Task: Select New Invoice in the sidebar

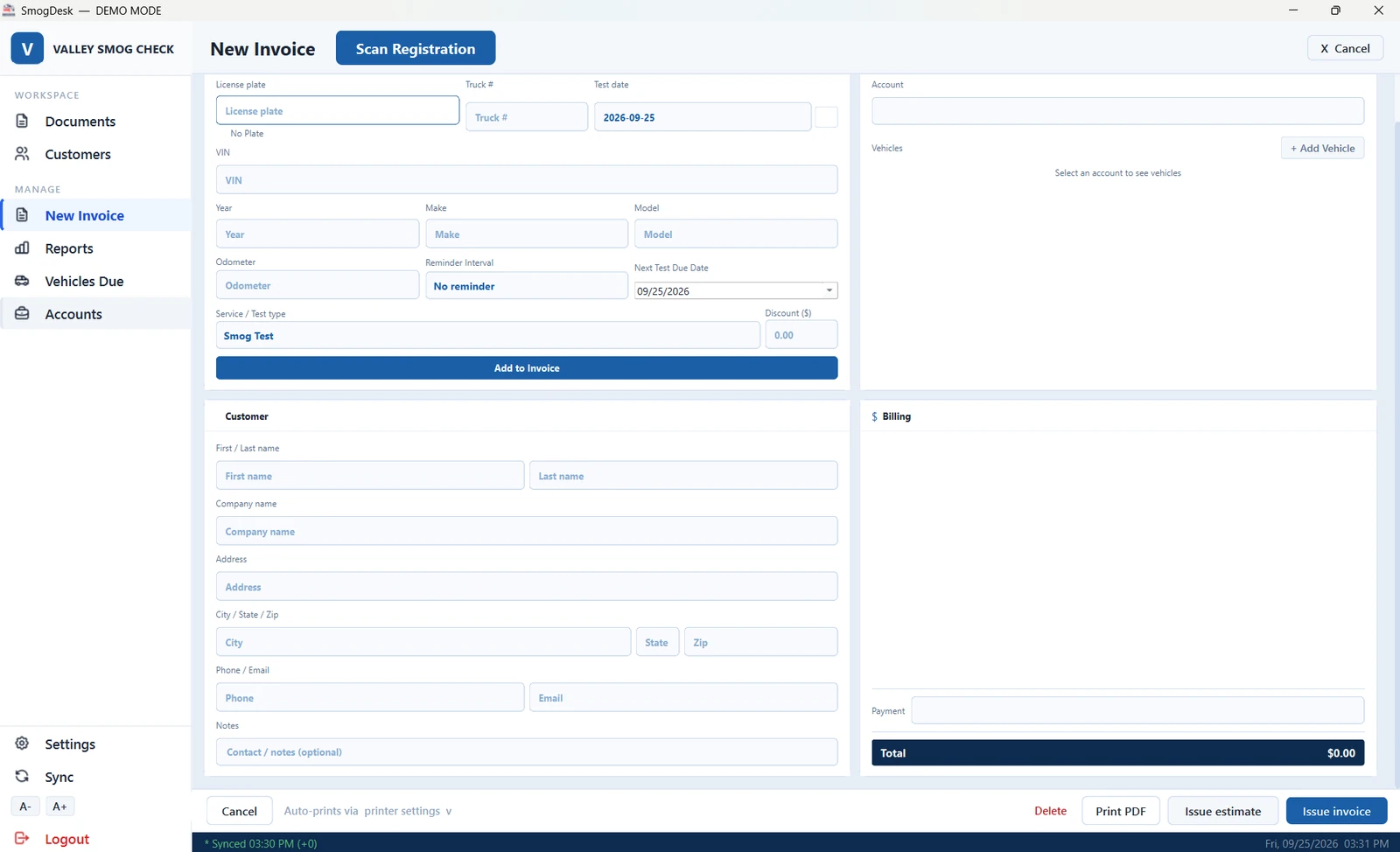Action: pyautogui.click(x=96, y=215)
